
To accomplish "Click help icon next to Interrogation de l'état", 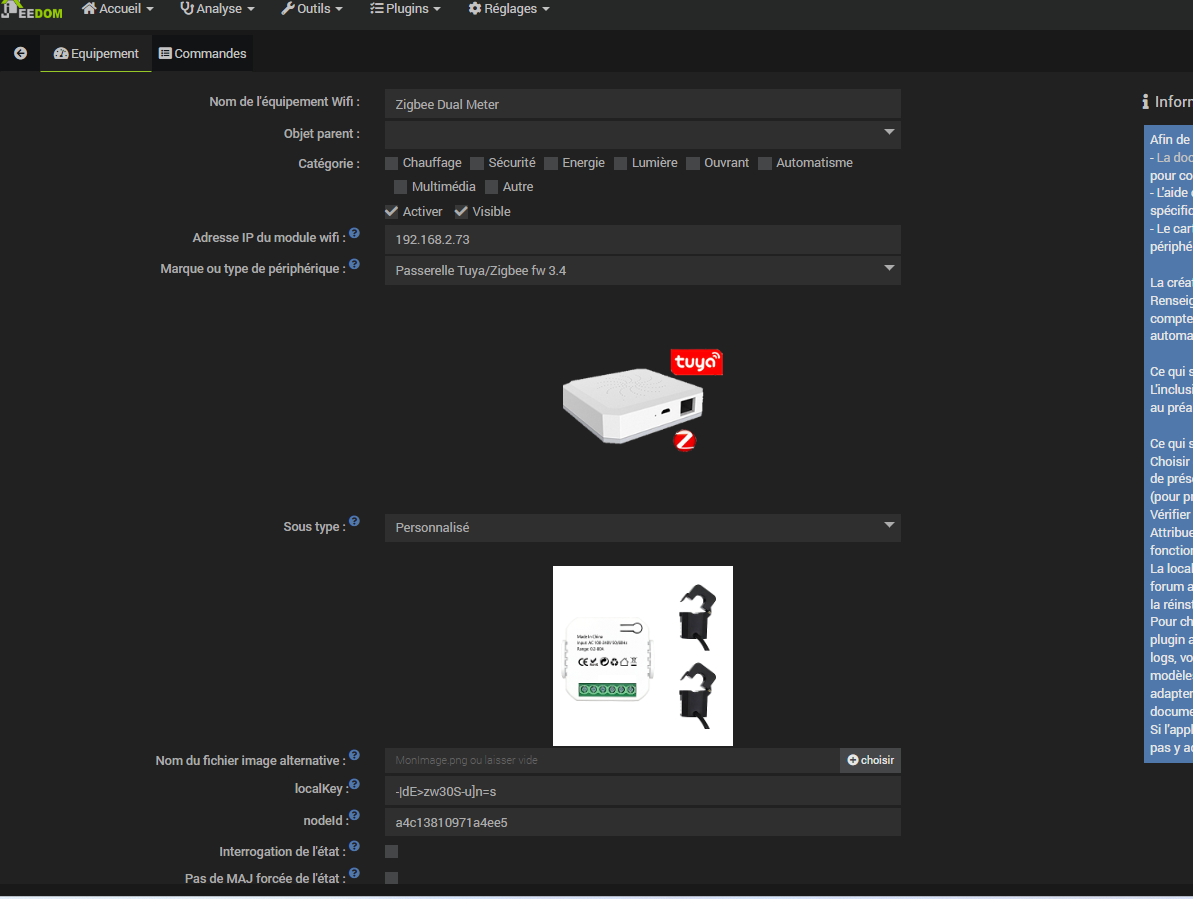I will pyautogui.click(x=355, y=847).
